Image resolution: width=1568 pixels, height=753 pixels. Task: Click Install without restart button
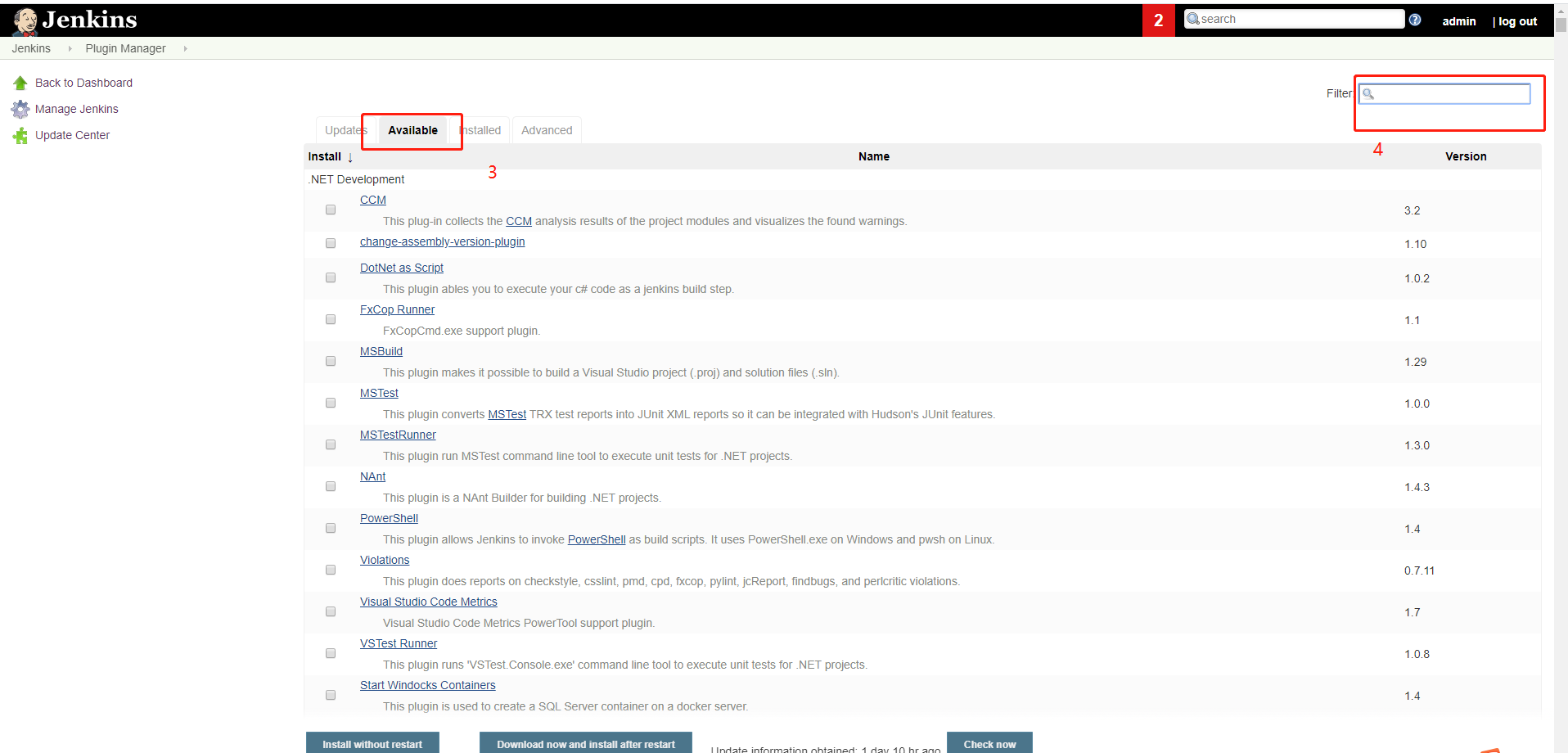372,743
